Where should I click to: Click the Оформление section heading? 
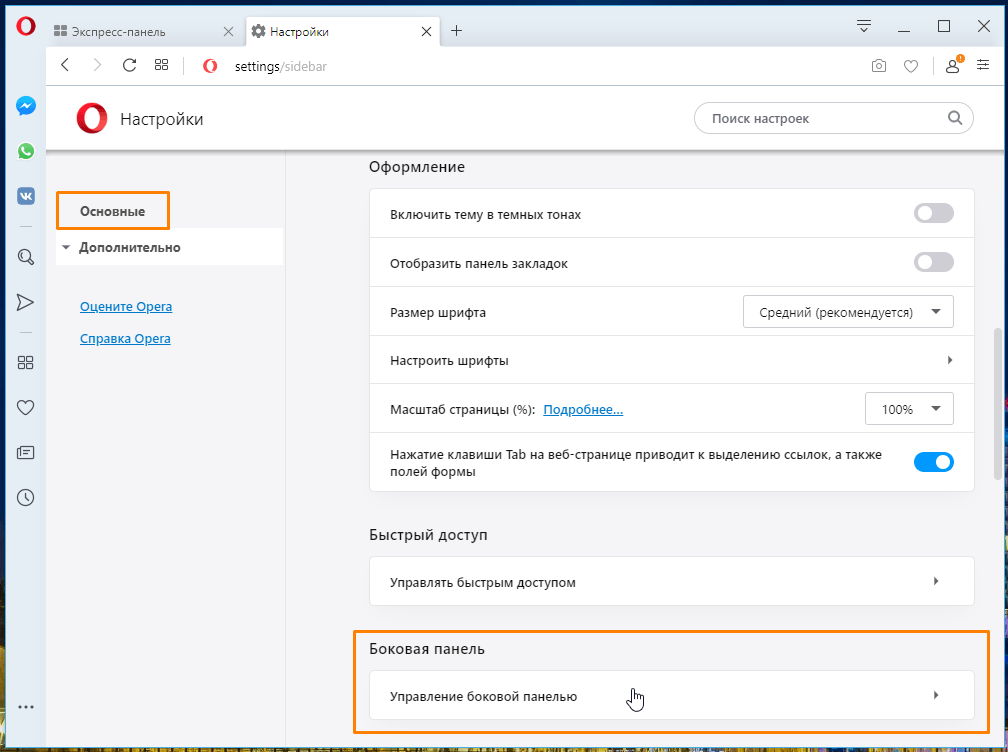coord(417,166)
